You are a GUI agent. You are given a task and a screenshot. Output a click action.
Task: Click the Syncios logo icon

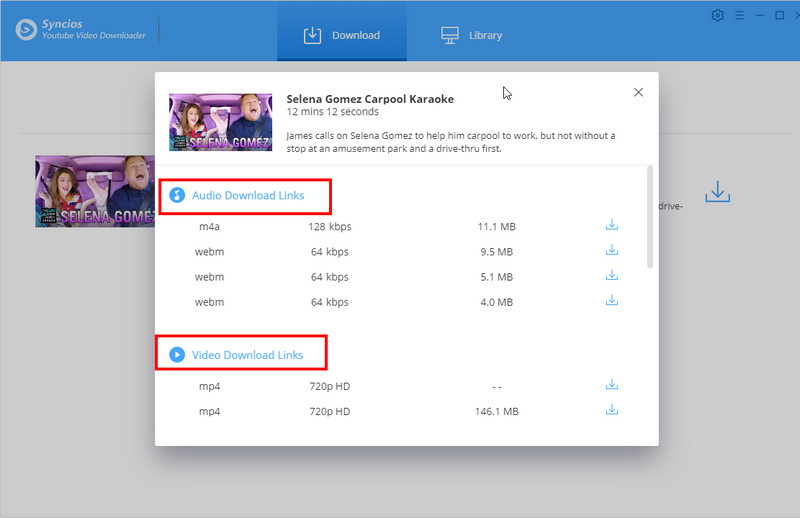(x=26, y=30)
